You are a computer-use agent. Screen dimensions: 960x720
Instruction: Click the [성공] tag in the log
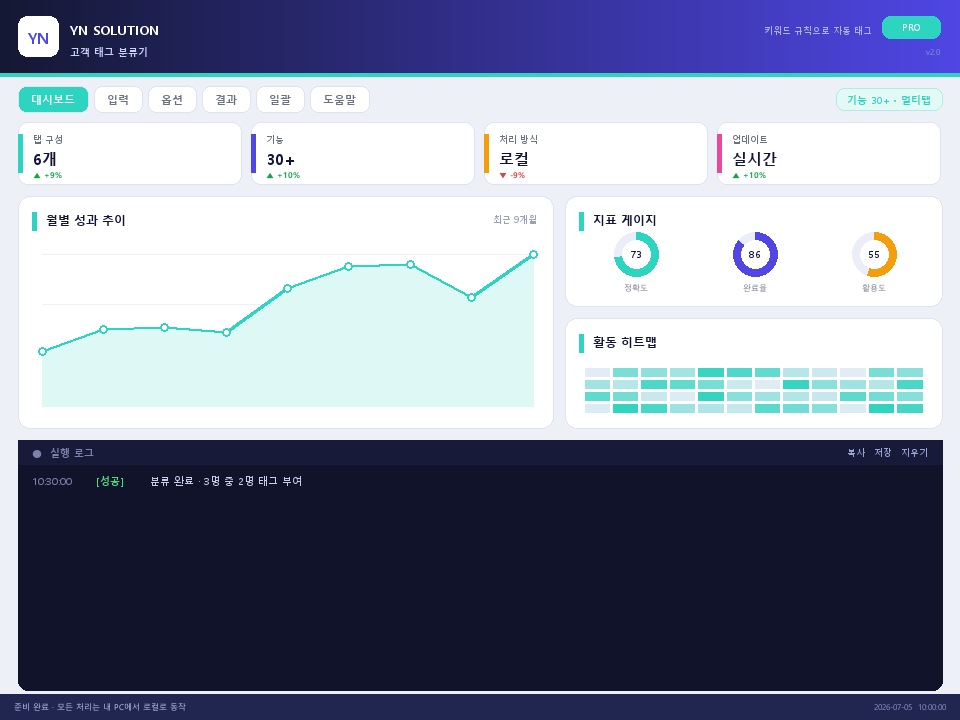point(110,481)
